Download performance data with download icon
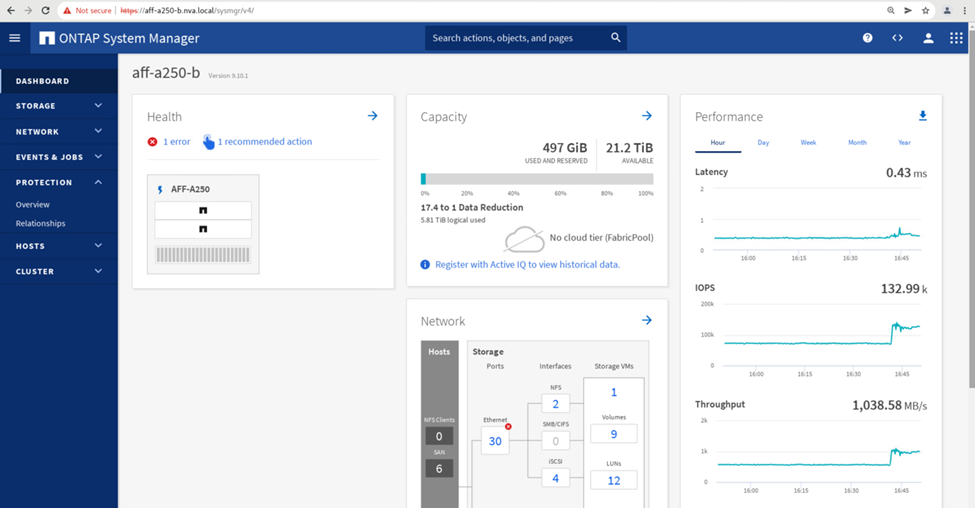Screen dimensions: 975x508 coord(922,116)
